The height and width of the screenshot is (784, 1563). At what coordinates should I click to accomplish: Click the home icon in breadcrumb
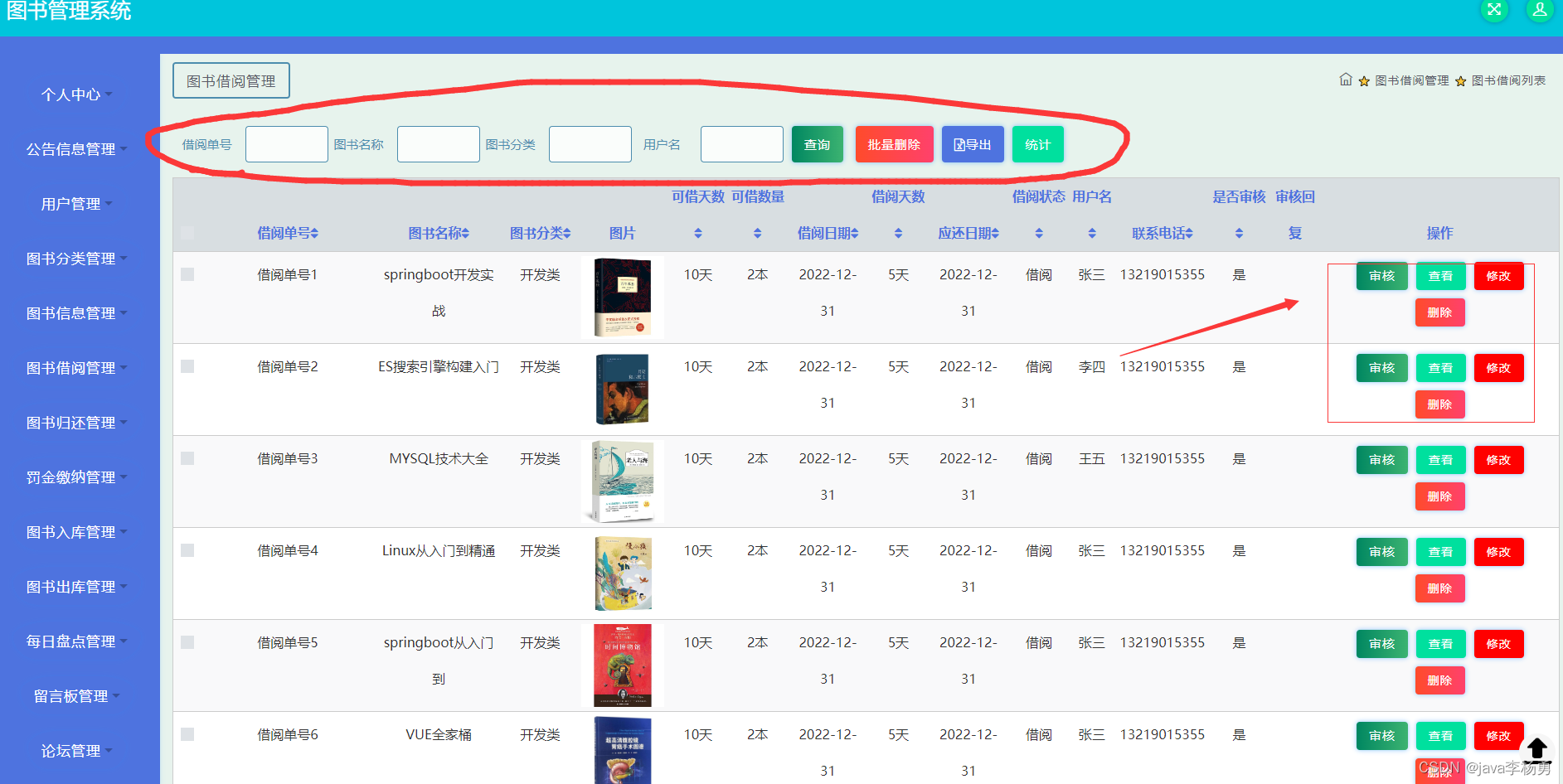[1345, 80]
